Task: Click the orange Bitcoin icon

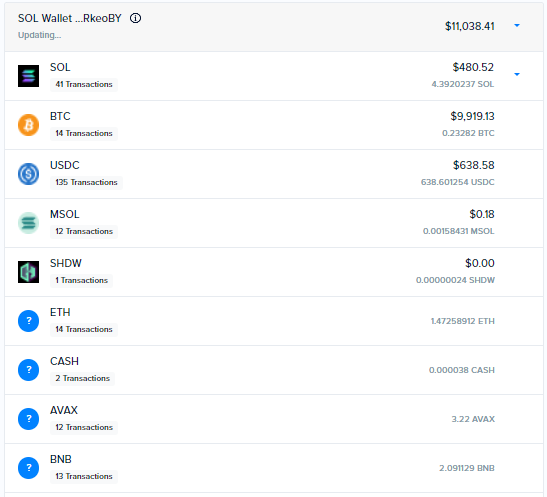Action: [x=29, y=125]
